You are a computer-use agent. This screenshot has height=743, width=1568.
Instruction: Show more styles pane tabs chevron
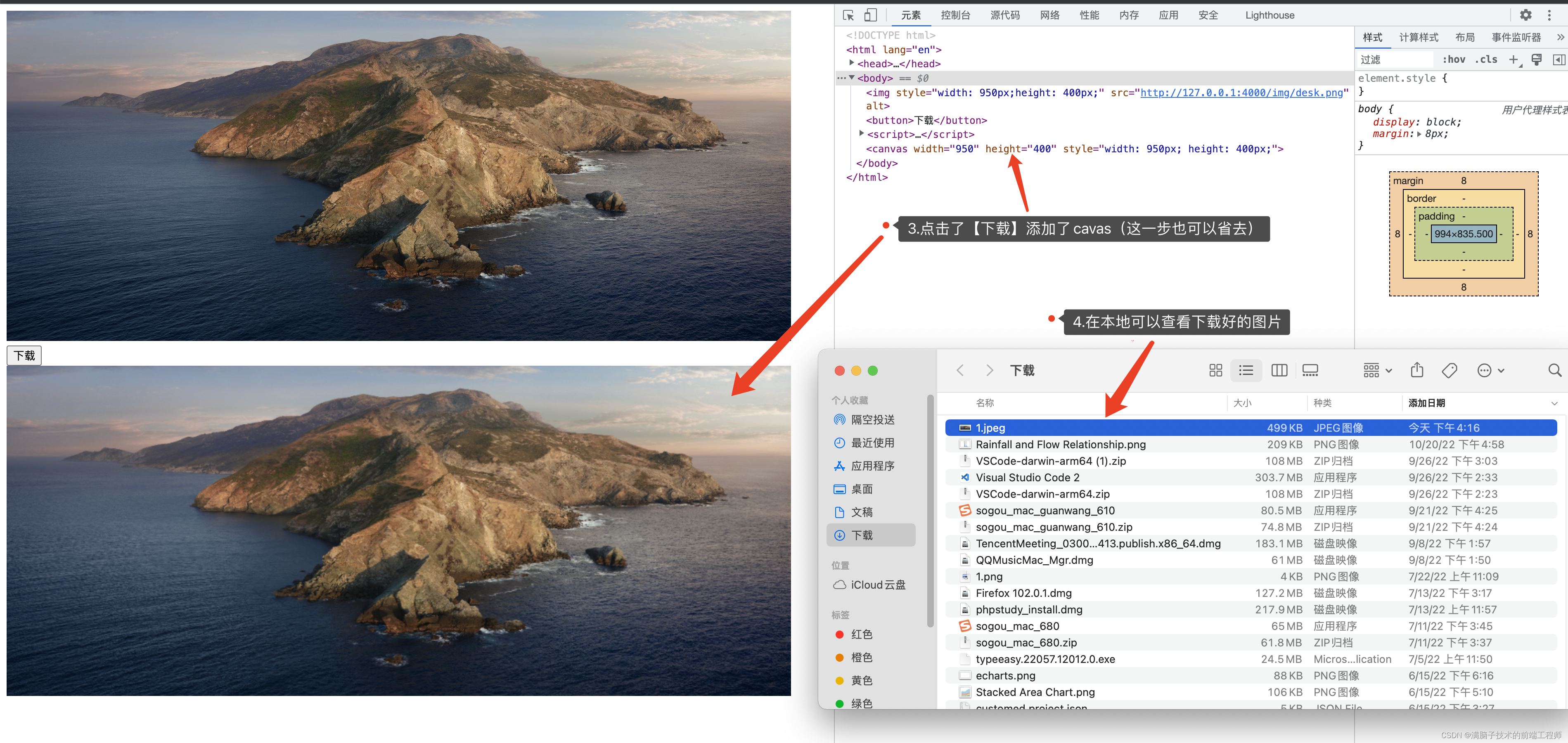click(1561, 37)
